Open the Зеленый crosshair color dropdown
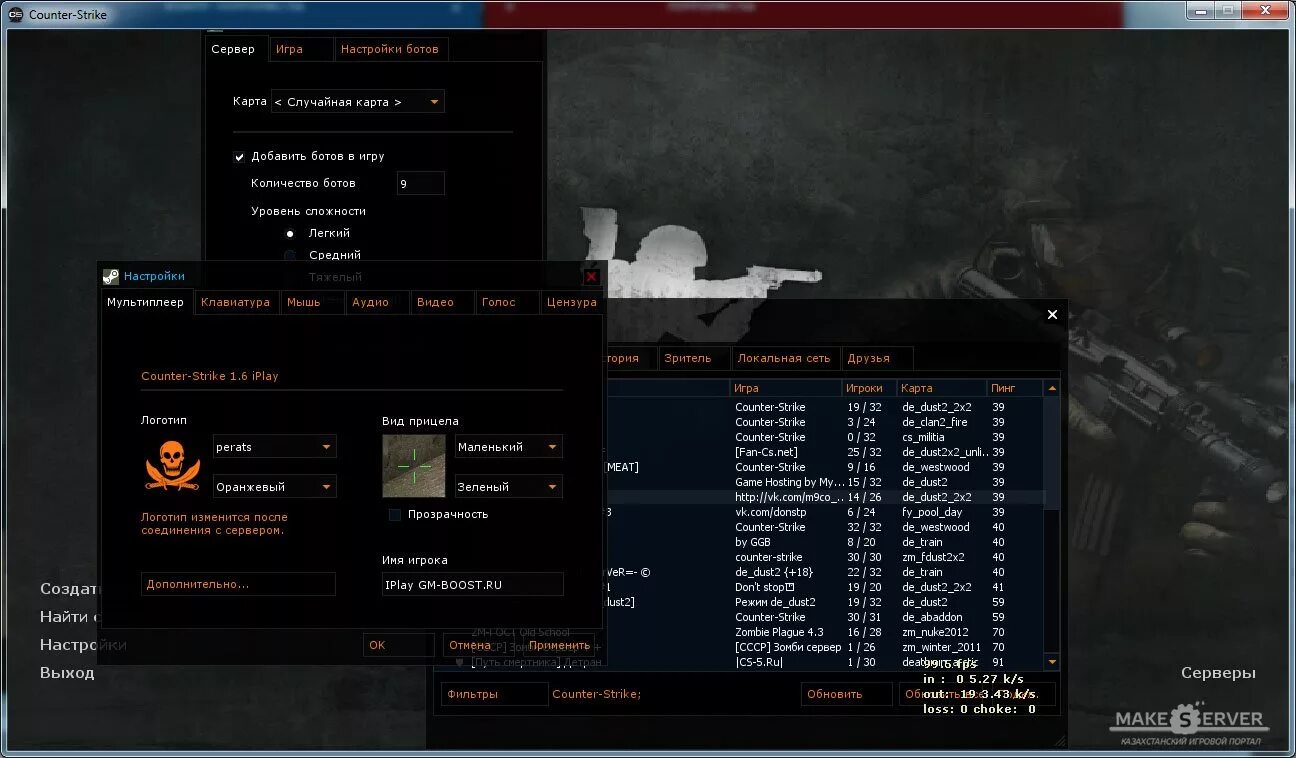The width and height of the screenshot is (1296, 758). click(509, 487)
